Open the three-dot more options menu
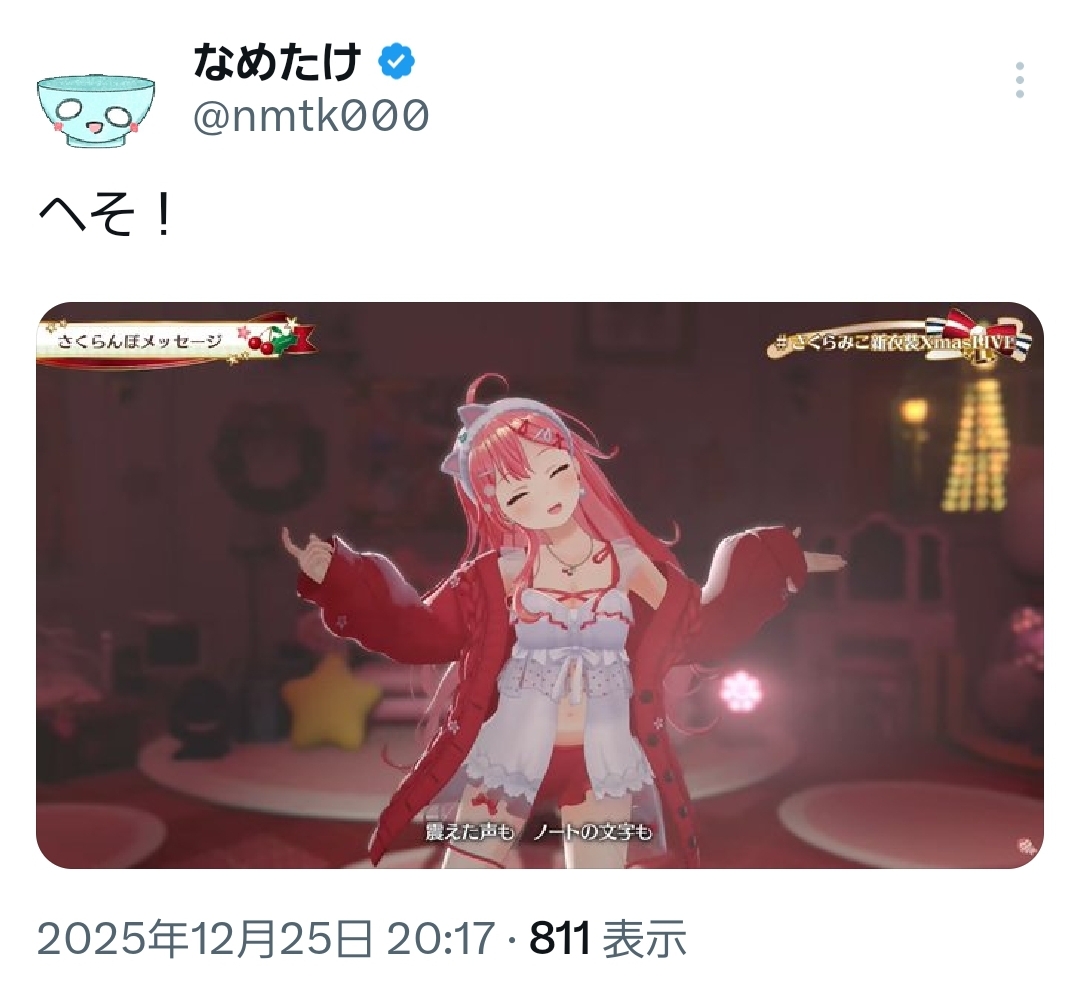Screen dimensions: 1080x983 [1020, 80]
